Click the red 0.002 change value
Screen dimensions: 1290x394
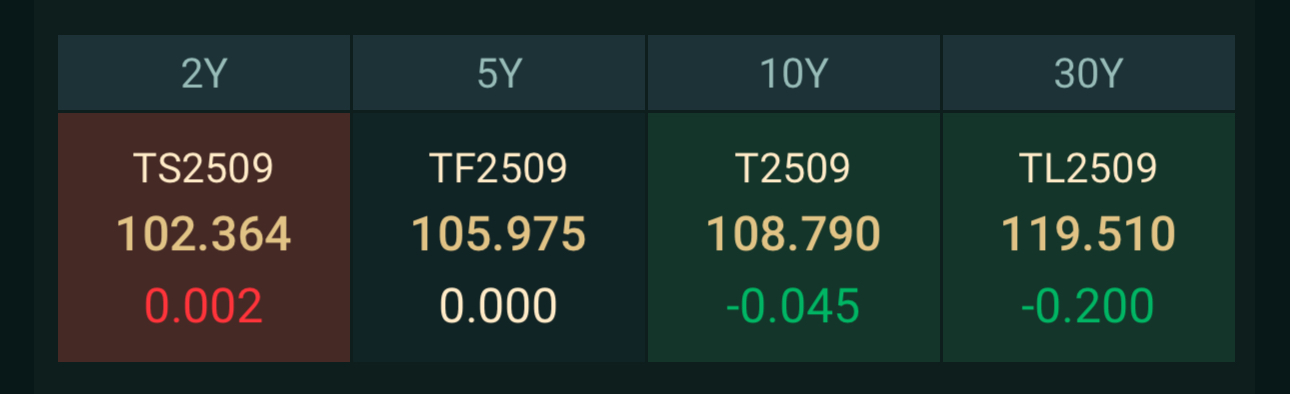point(204,306)
